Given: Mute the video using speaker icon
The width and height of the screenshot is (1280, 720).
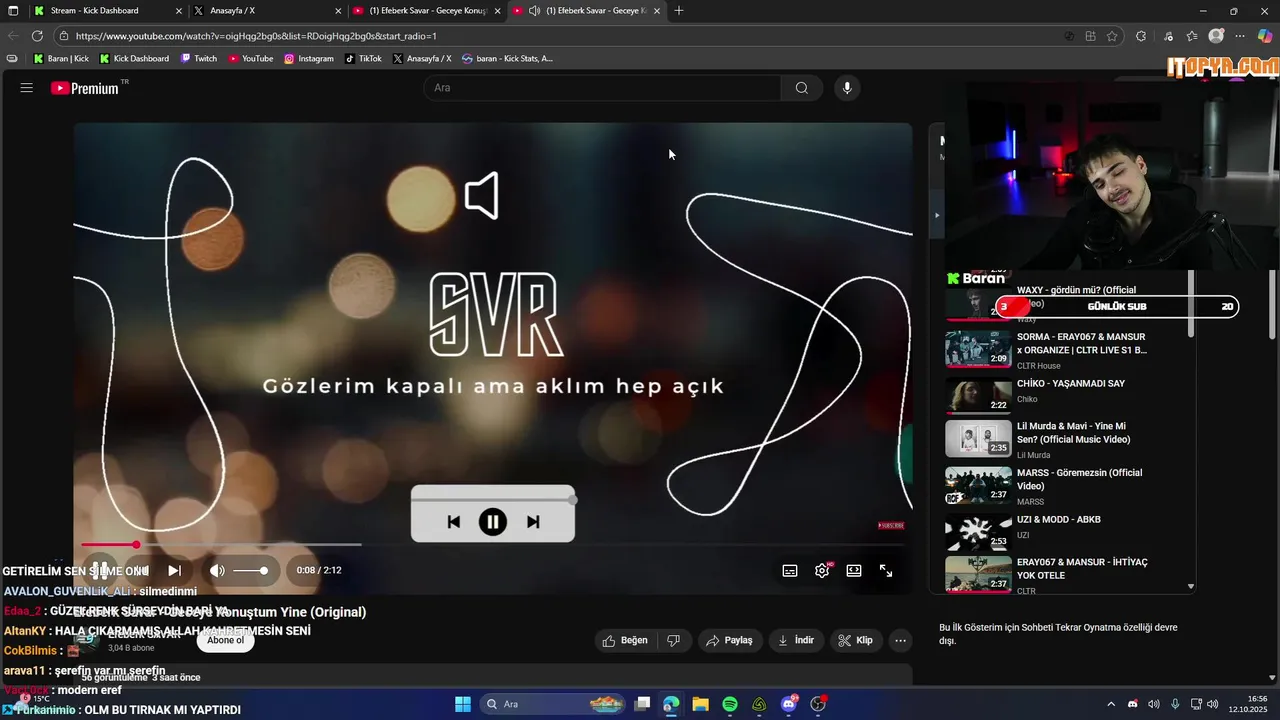Looking at the screenshot, I should click(217, 570).
